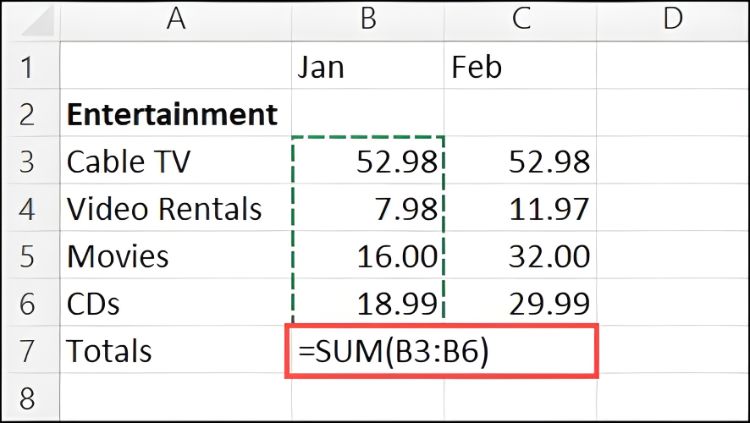The width and height of the screenshot is (750, 423).
Task: Select empty cell B2 beside Entertainment
Action: point(368,113)
